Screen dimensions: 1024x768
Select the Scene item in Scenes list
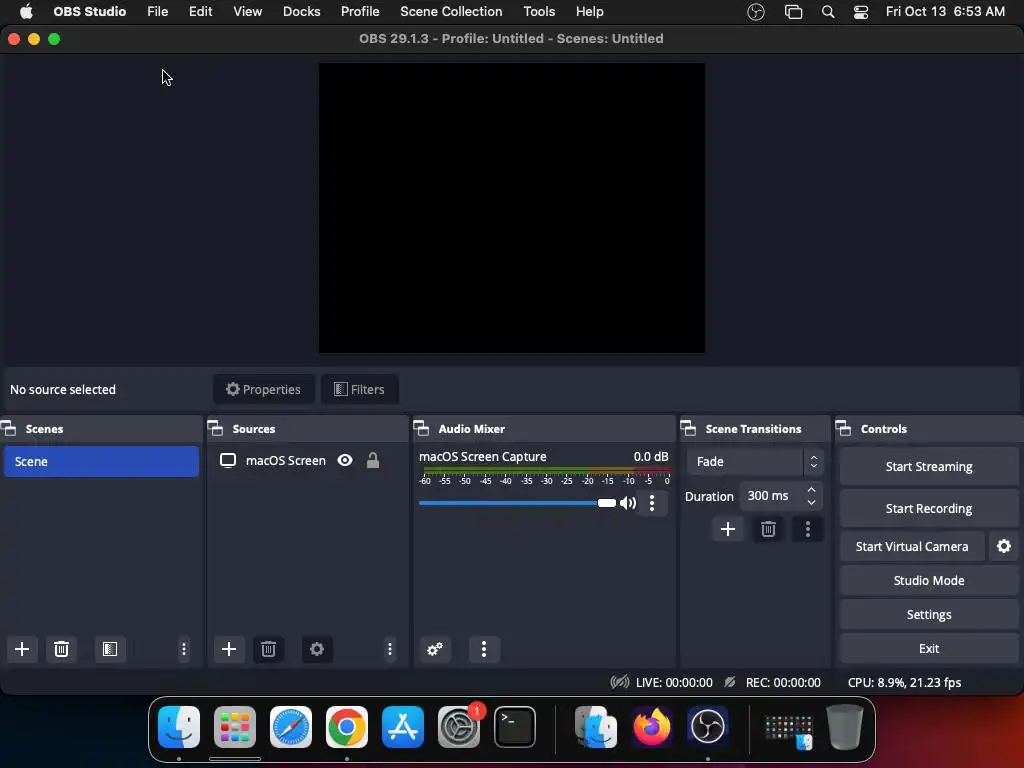coord(101,462)
